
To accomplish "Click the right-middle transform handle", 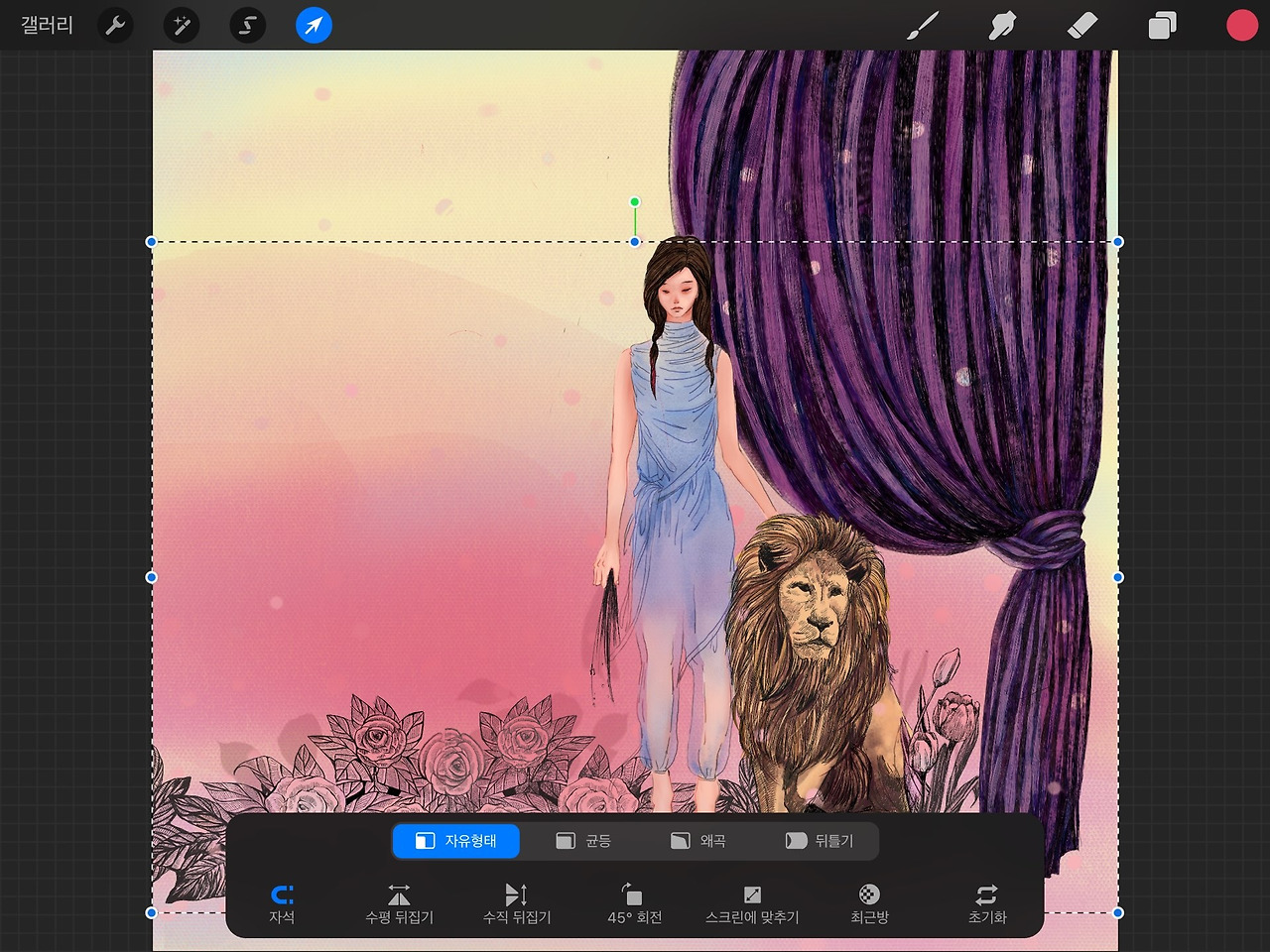I will coord(1118,577).
